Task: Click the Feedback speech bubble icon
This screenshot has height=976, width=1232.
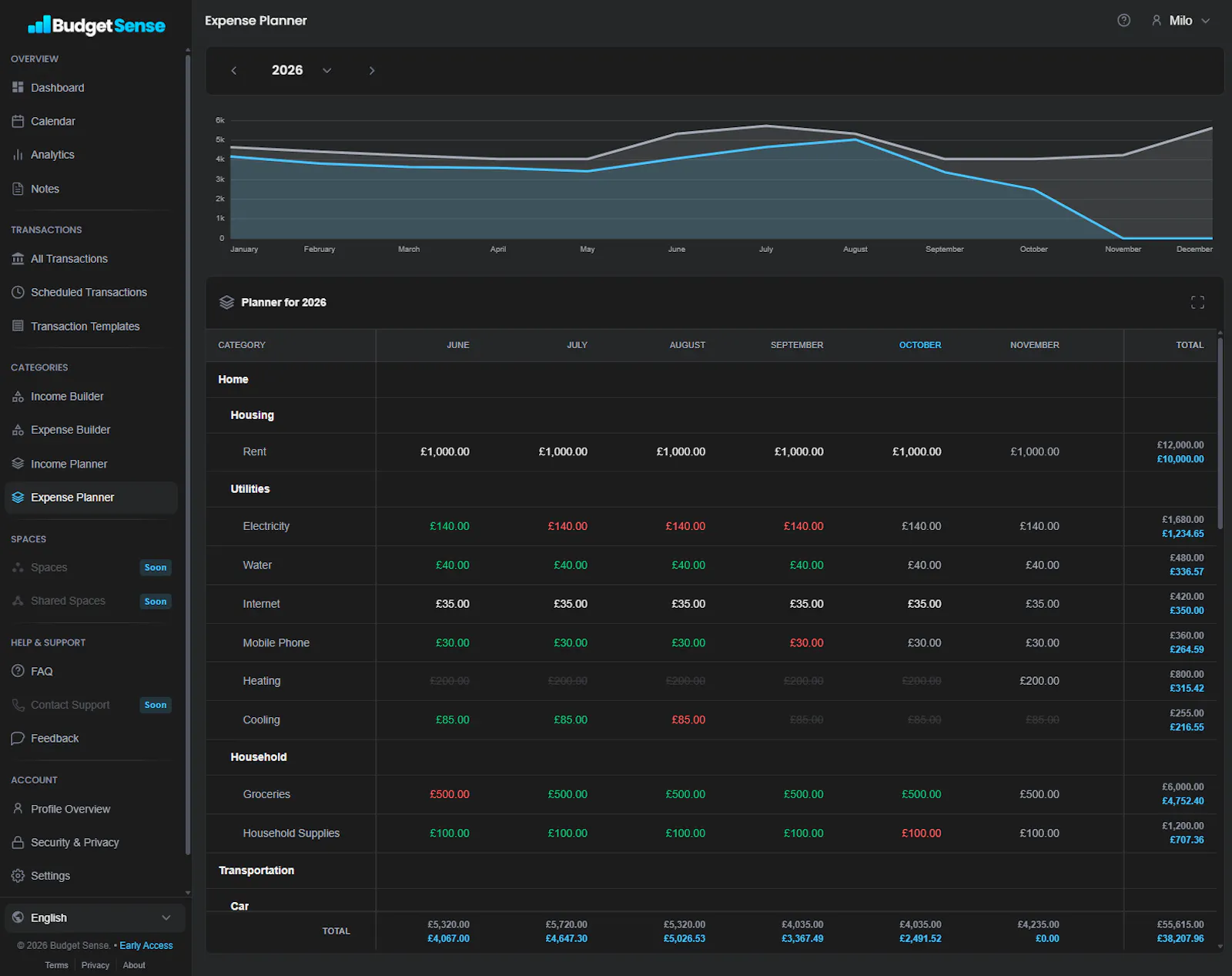Action: click(18, 738)
